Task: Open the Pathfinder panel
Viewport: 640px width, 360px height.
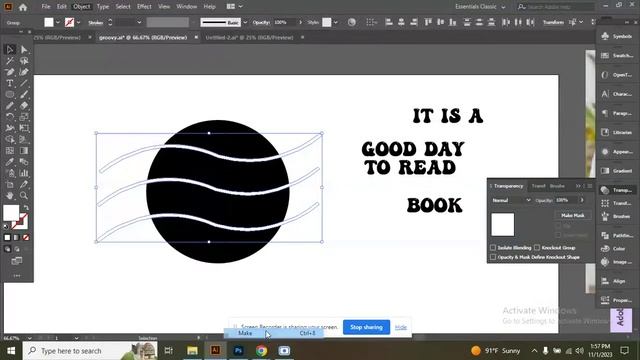Action: coord(617,236)
